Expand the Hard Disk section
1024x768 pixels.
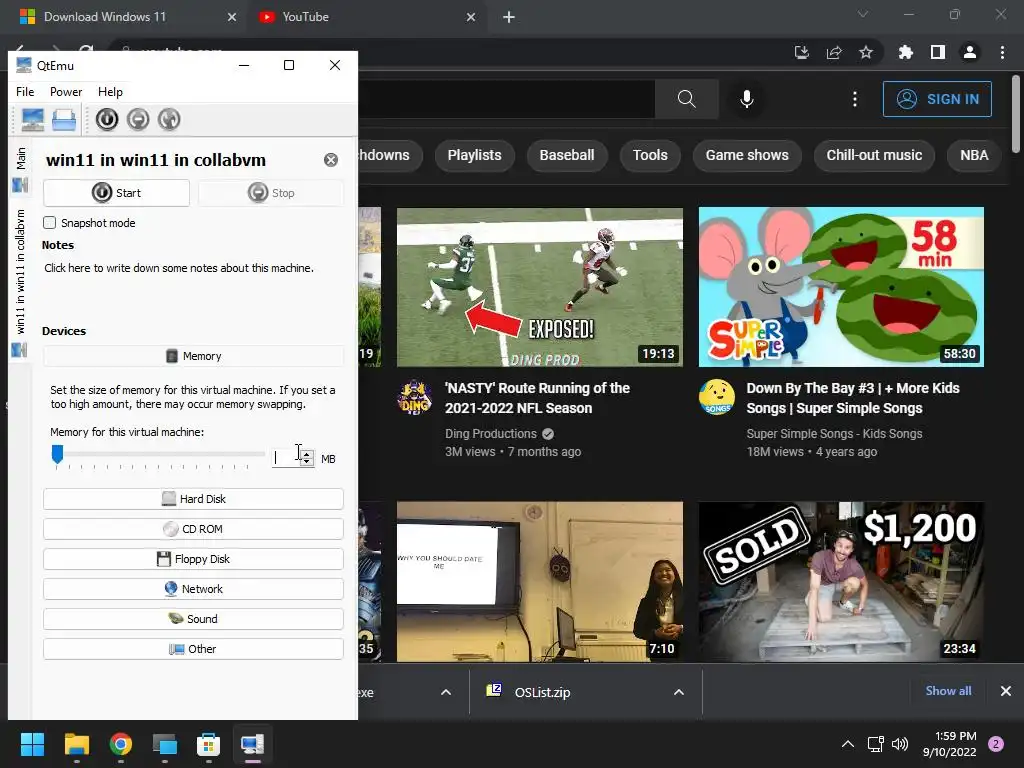(193, 499)
